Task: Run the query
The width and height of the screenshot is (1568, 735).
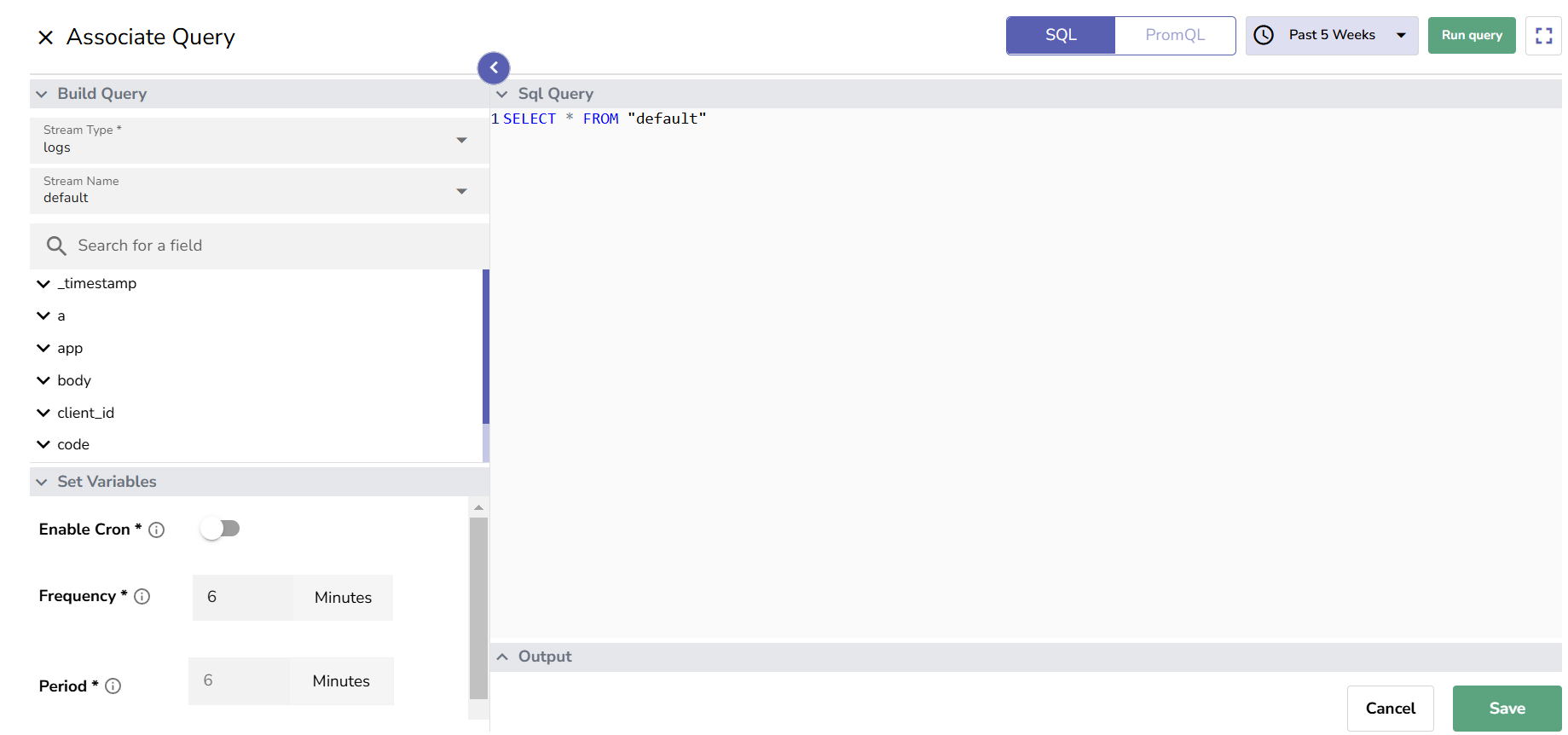Action: (1472, 35)
